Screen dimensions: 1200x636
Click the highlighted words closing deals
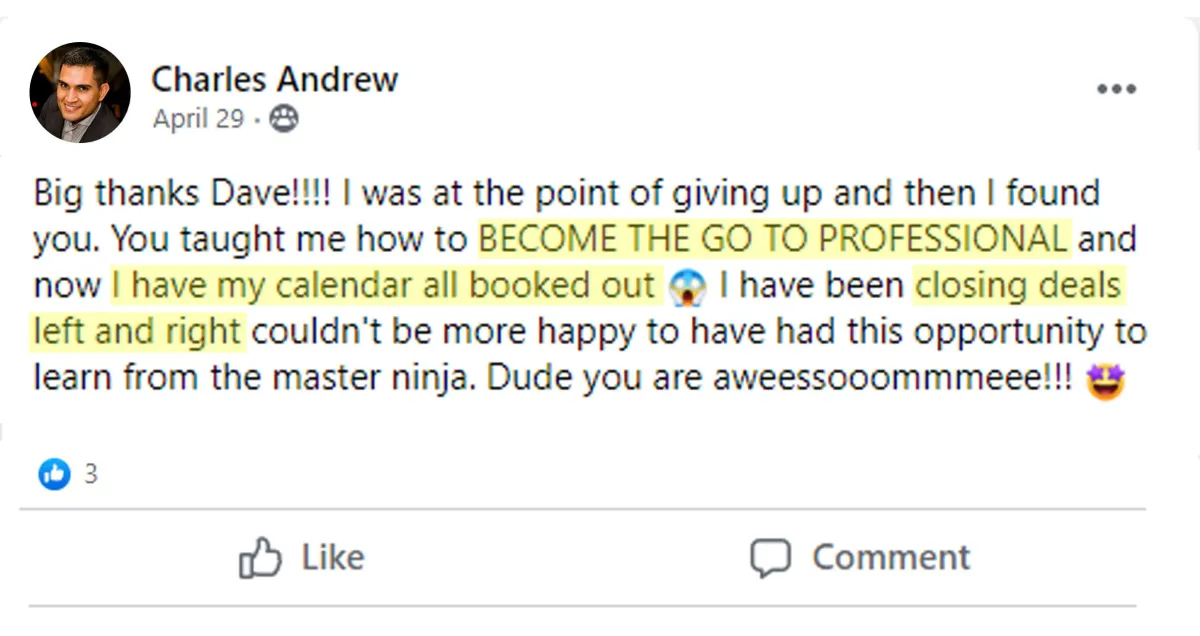pos(1019,287)
